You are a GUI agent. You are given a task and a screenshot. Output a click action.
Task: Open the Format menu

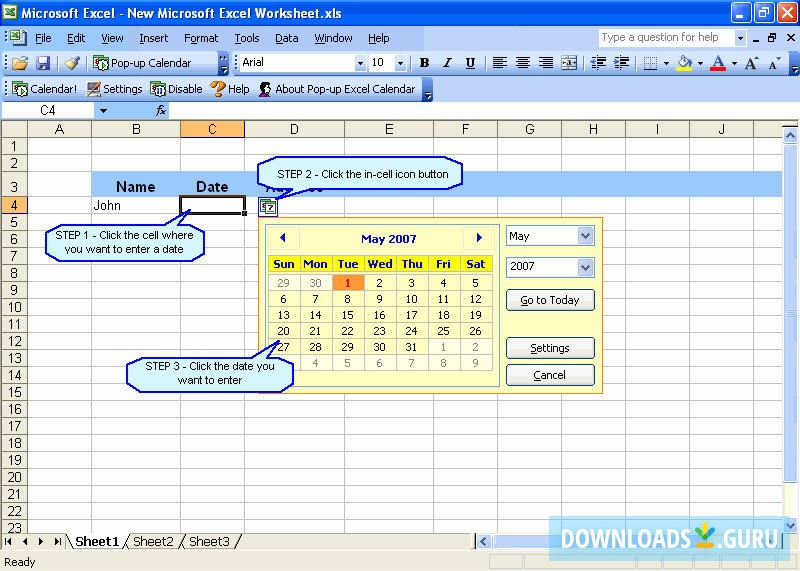201,38
